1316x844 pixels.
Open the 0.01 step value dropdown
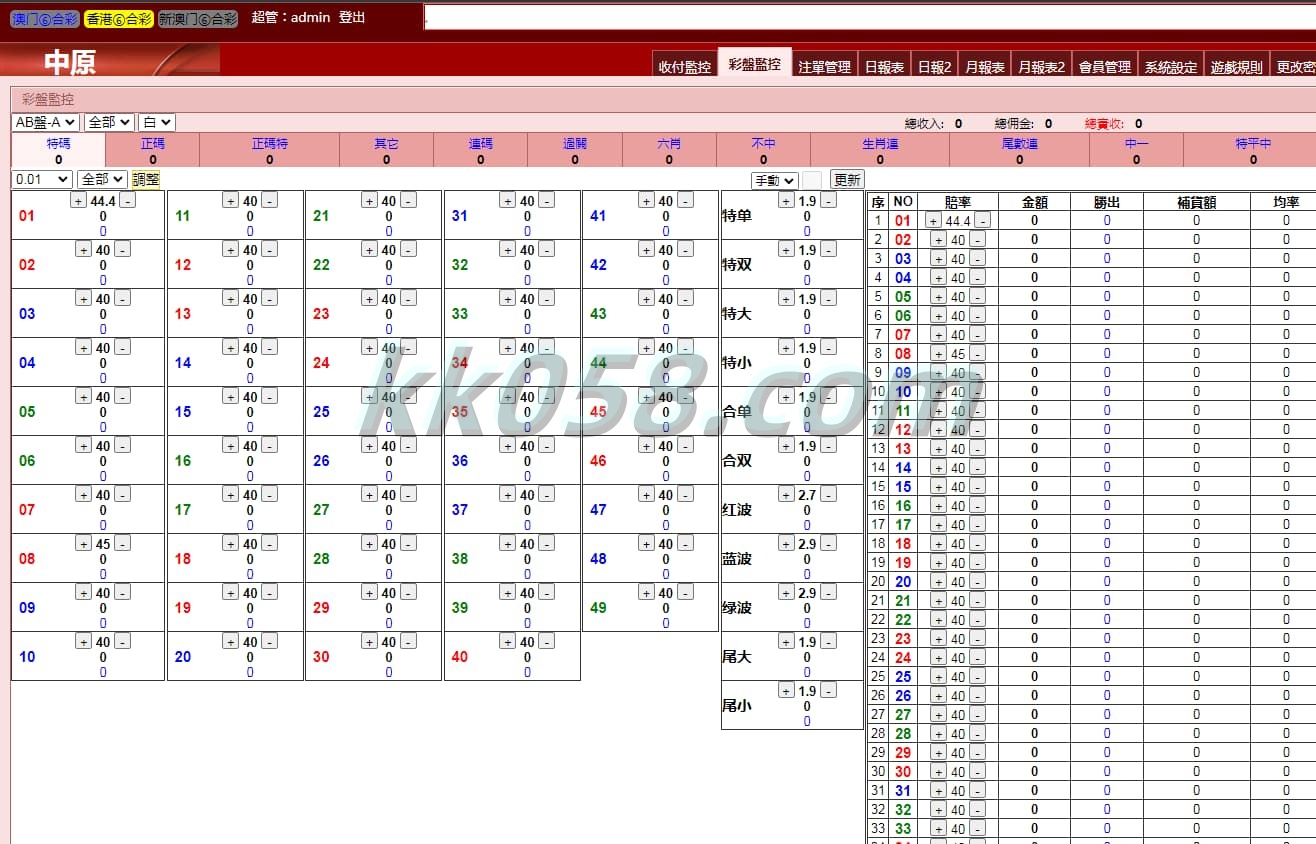point(42,179)
